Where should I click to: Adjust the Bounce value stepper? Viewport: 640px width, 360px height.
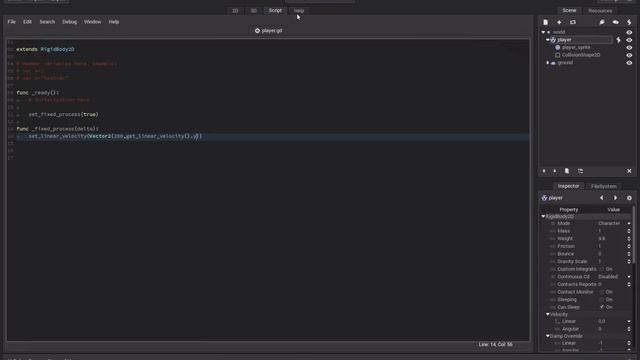pos(629,254)
